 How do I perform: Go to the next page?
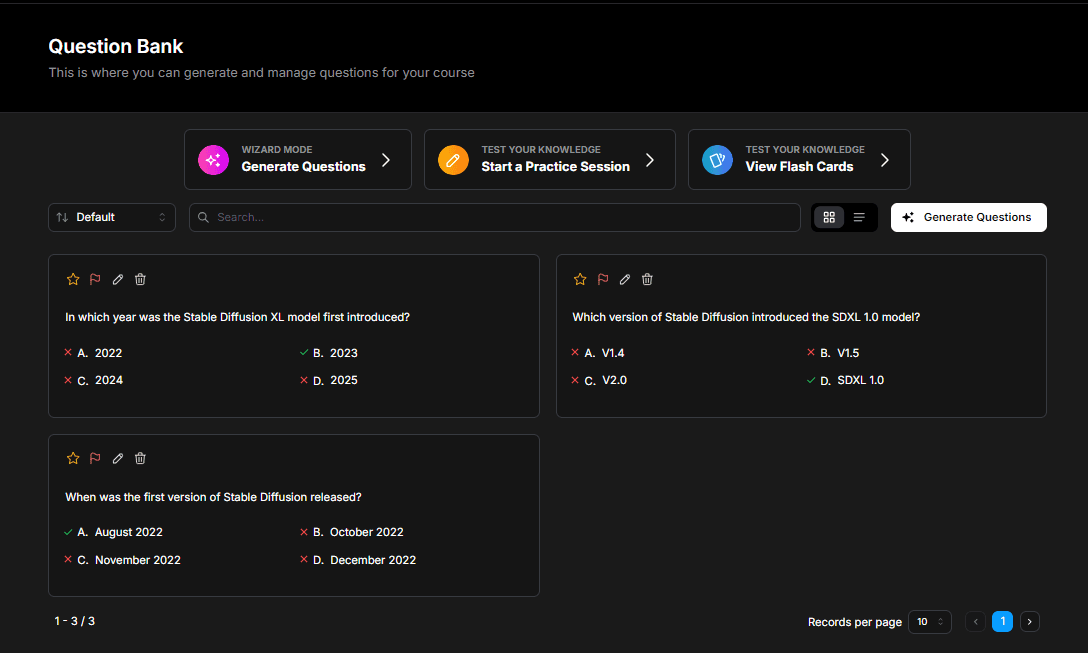pos(1030,622)
